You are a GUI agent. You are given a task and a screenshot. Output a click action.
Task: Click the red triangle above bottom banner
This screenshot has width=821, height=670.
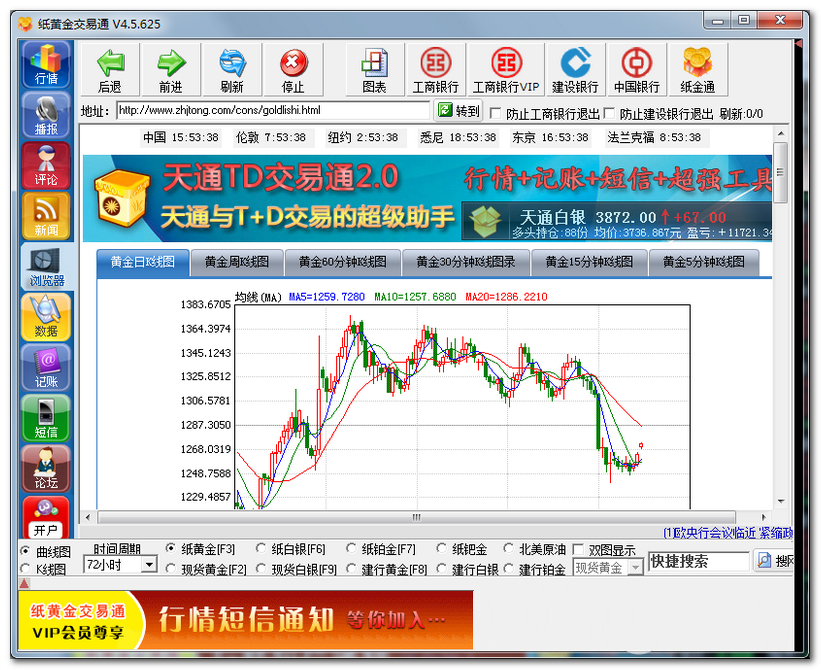tap(24, 583)
